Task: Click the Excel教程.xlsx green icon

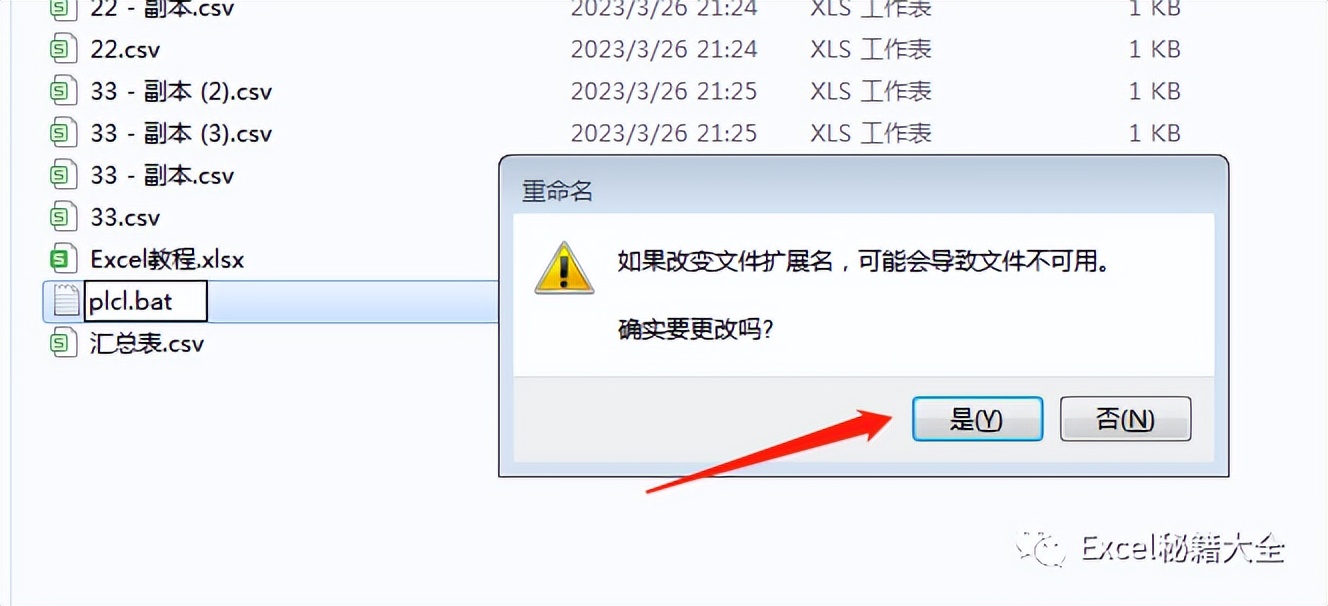Action: pos(64,259)
